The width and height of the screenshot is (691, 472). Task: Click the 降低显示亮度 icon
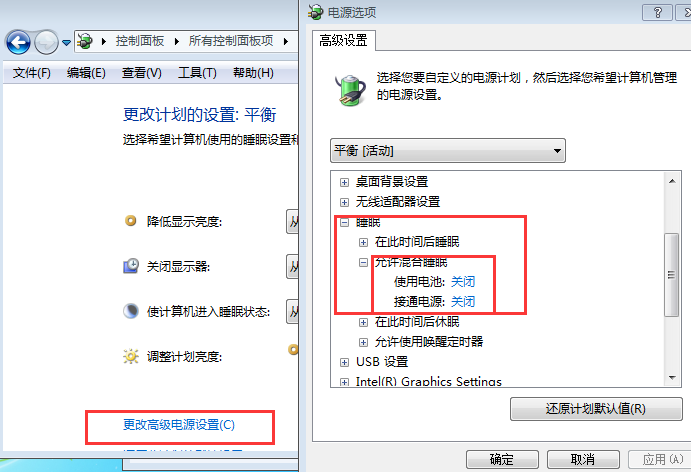click(131, 220)
